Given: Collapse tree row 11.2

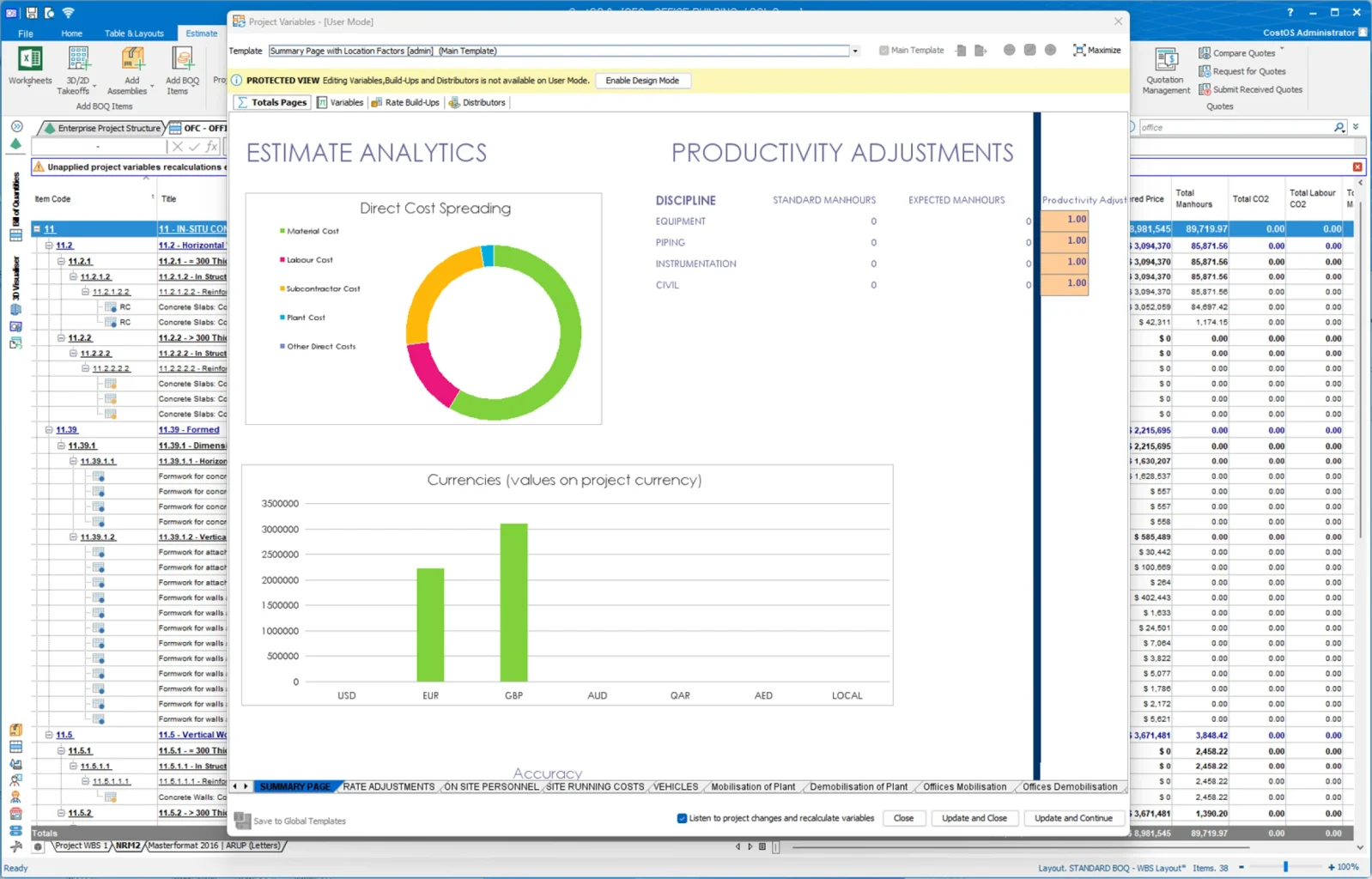Looking at the screenshot, I should [49, 246].
